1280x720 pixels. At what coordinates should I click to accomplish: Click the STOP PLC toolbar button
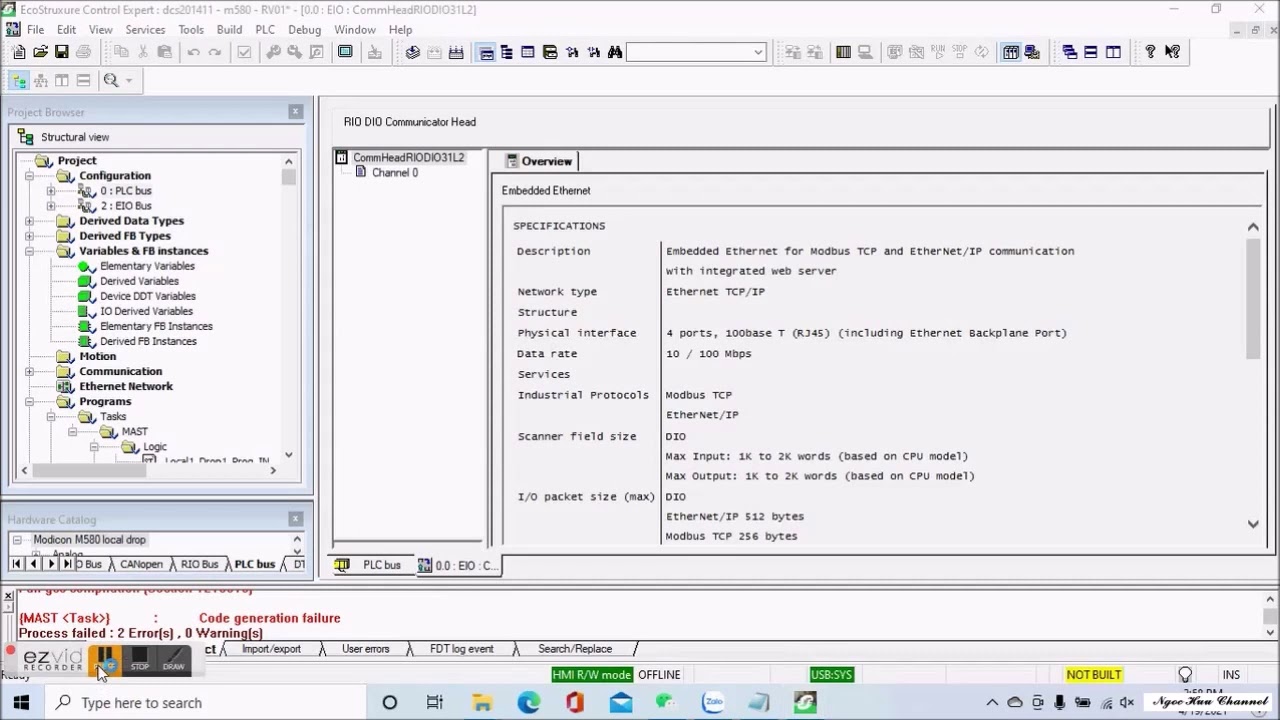(x=960, y=52)
